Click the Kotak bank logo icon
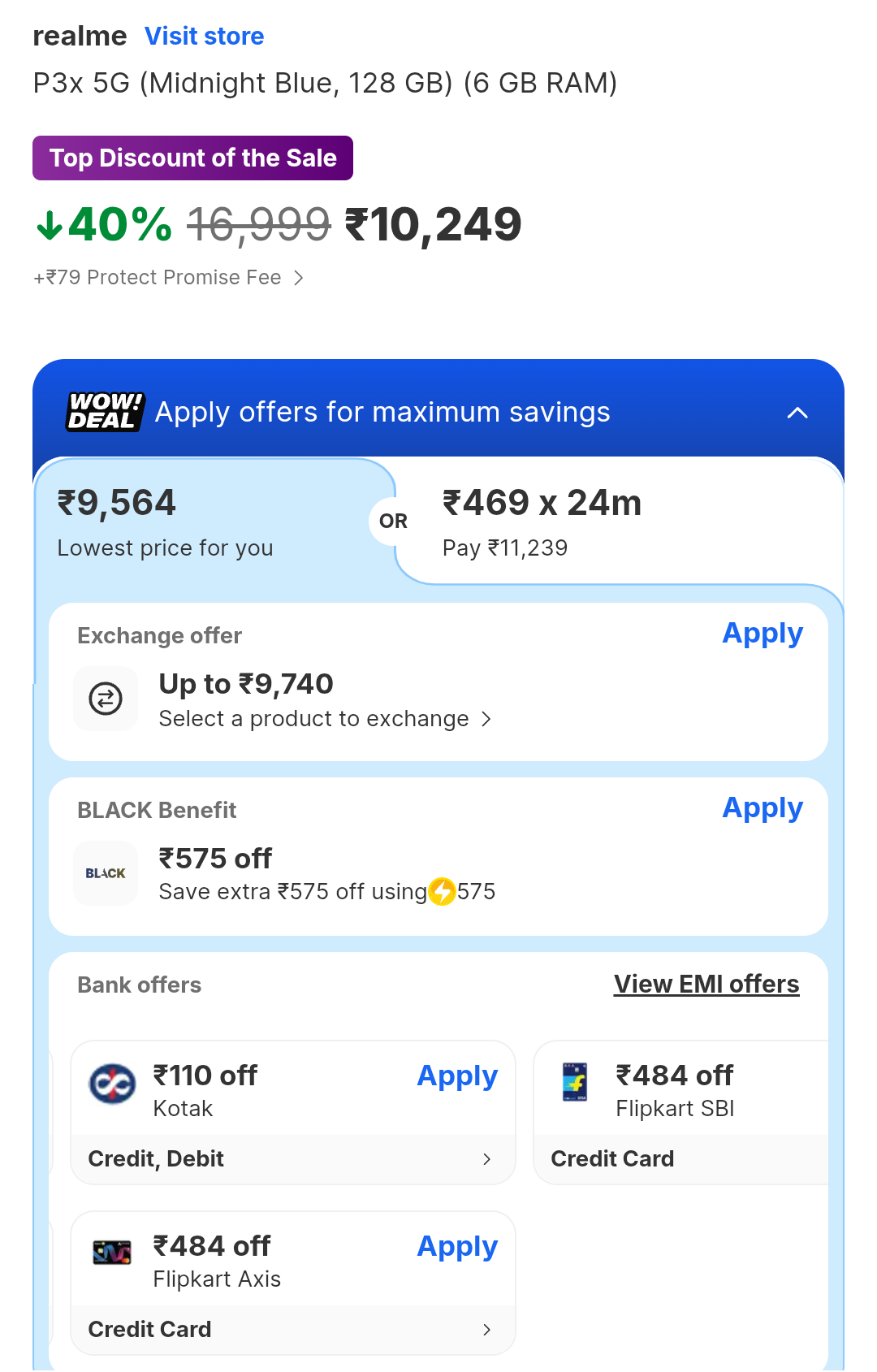The height and width of the screenshot is (1372, 877). tap(112, 1084)
